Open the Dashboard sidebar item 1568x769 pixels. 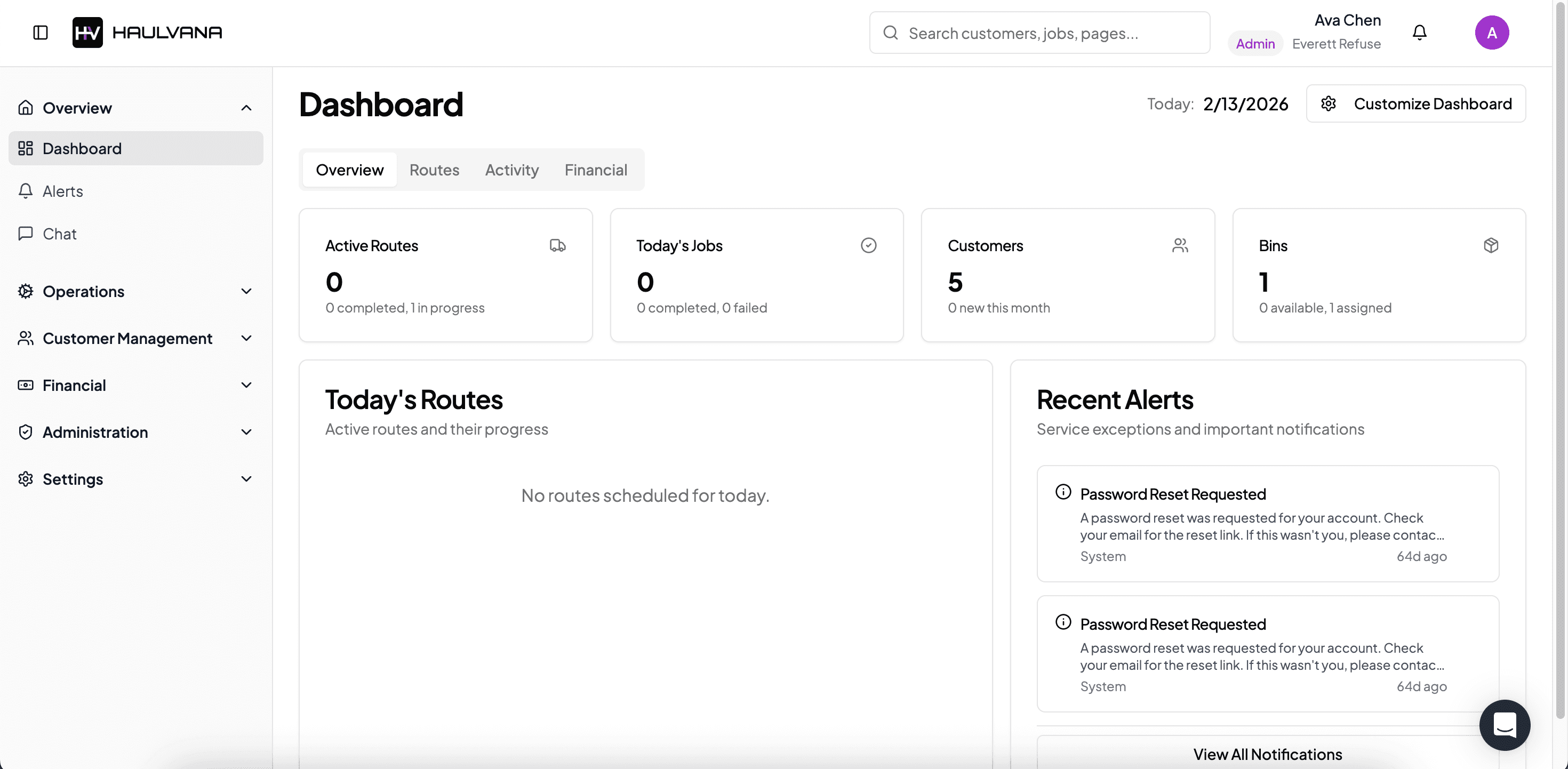click(x=82, y=149)
